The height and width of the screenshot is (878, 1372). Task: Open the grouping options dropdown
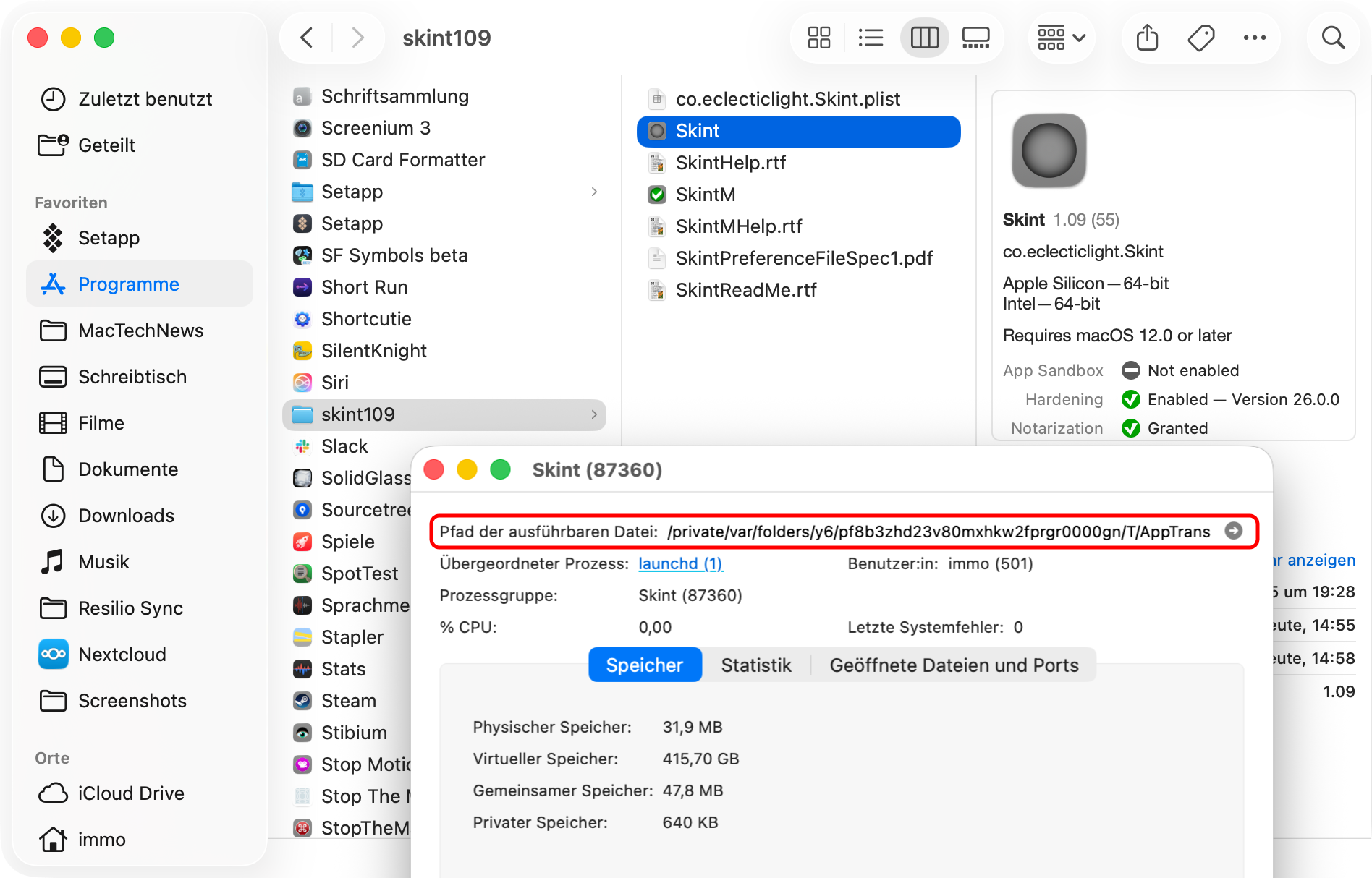click(1061, 38)
